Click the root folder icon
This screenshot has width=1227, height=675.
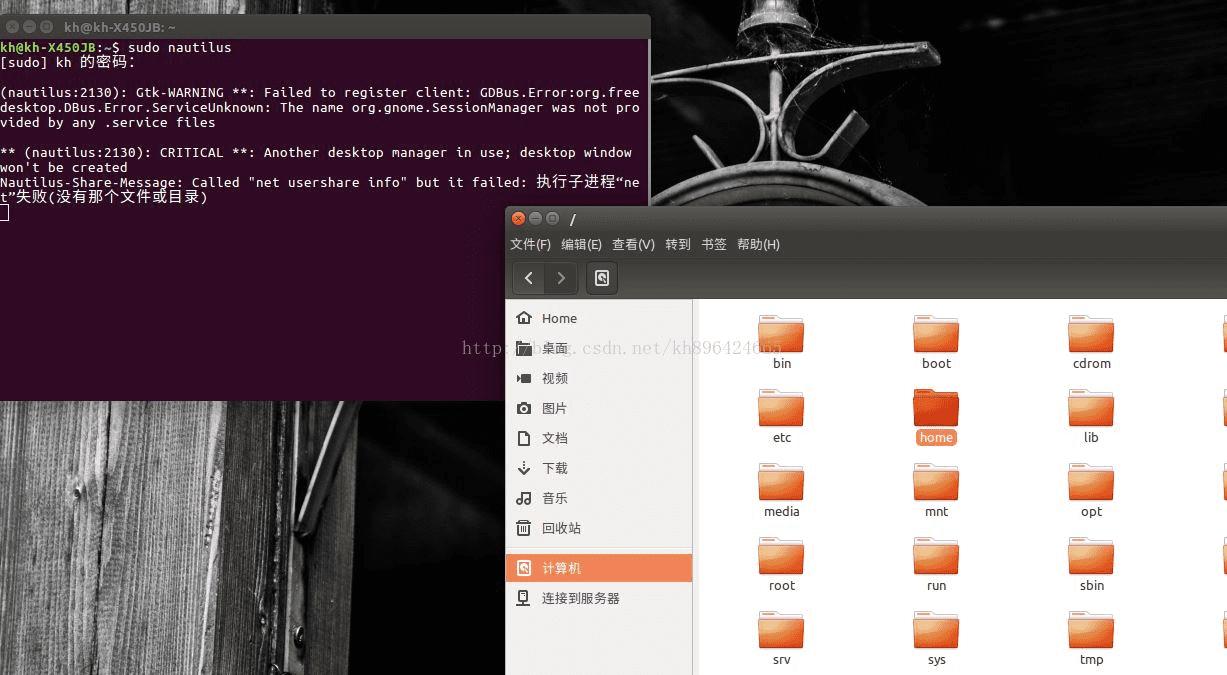pyautogui.click(x=781, y=556)
